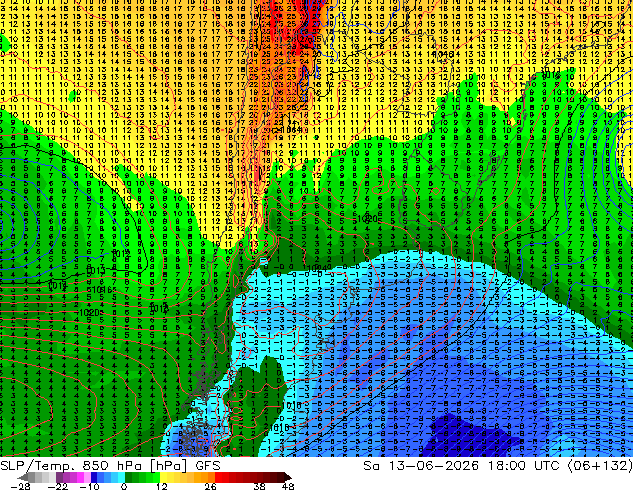Click the "12" label under the color scale

point(161,486)
